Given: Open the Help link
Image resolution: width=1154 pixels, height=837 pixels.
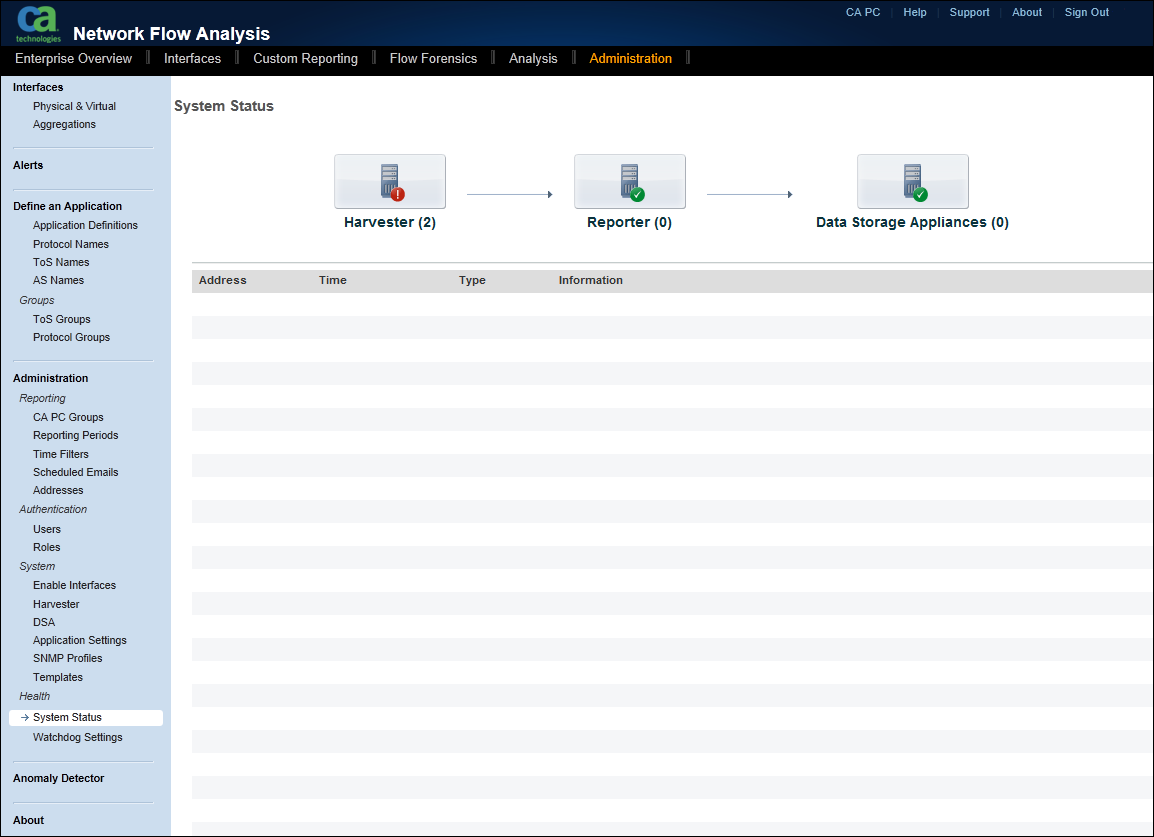Looking at the screenshot, I should 914,12.
